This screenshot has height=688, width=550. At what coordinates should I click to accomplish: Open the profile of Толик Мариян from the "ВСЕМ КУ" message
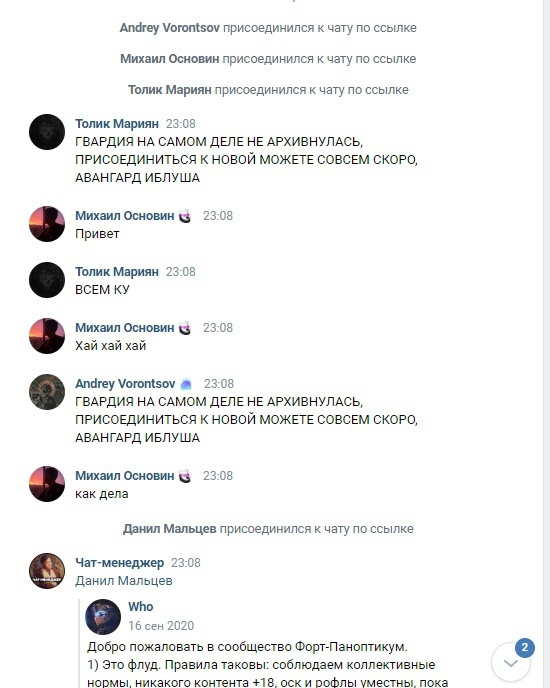117,272
